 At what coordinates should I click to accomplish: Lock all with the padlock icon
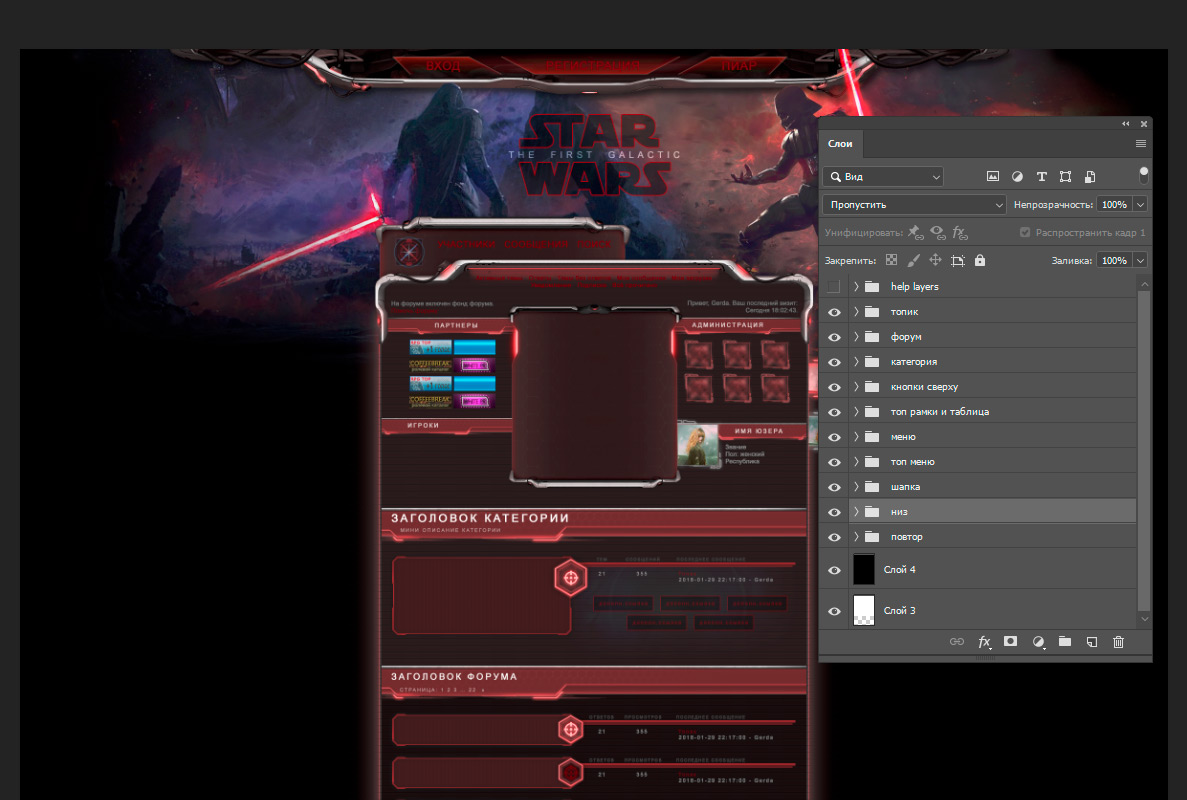(x=980, y=260)
